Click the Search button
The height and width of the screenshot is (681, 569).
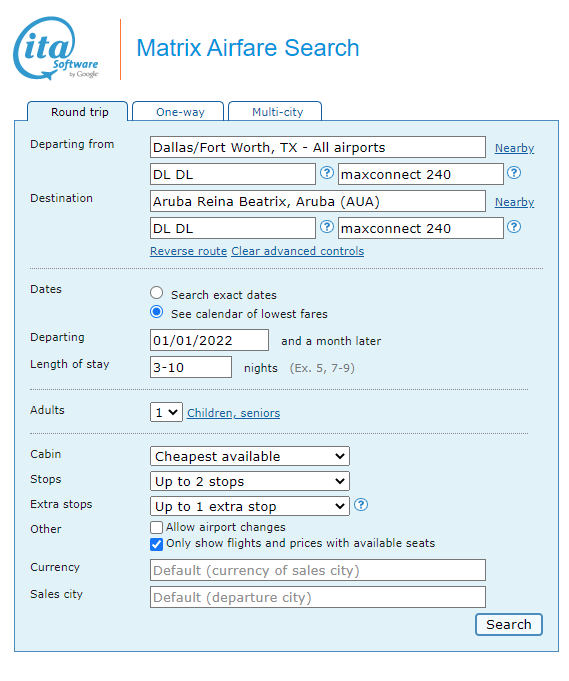pyautogui.click(x=509, y=625)
